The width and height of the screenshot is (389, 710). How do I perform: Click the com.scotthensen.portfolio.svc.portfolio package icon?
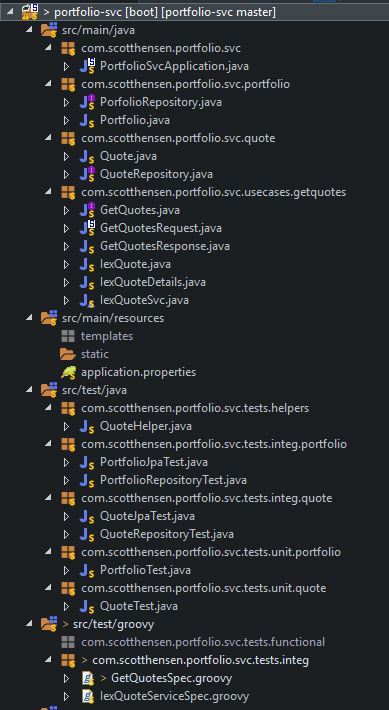point(68,84)
